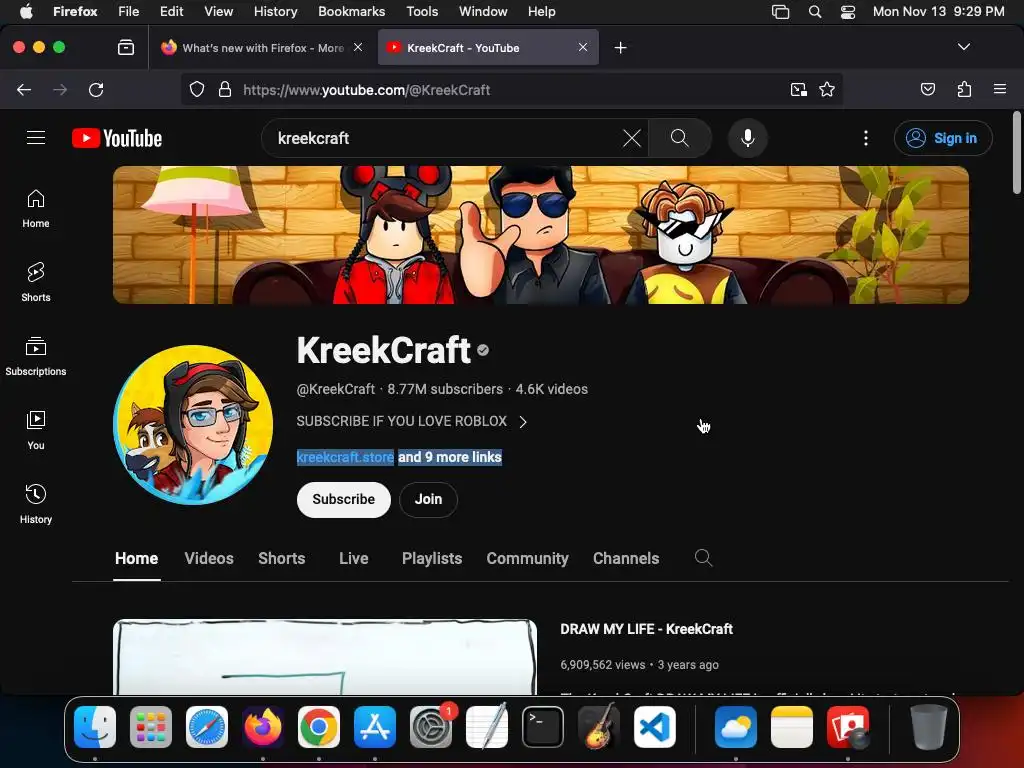The height and width of the screenshot is (768, 1024).
Task: Open History in YouTube sidebar
Action: 36,505
